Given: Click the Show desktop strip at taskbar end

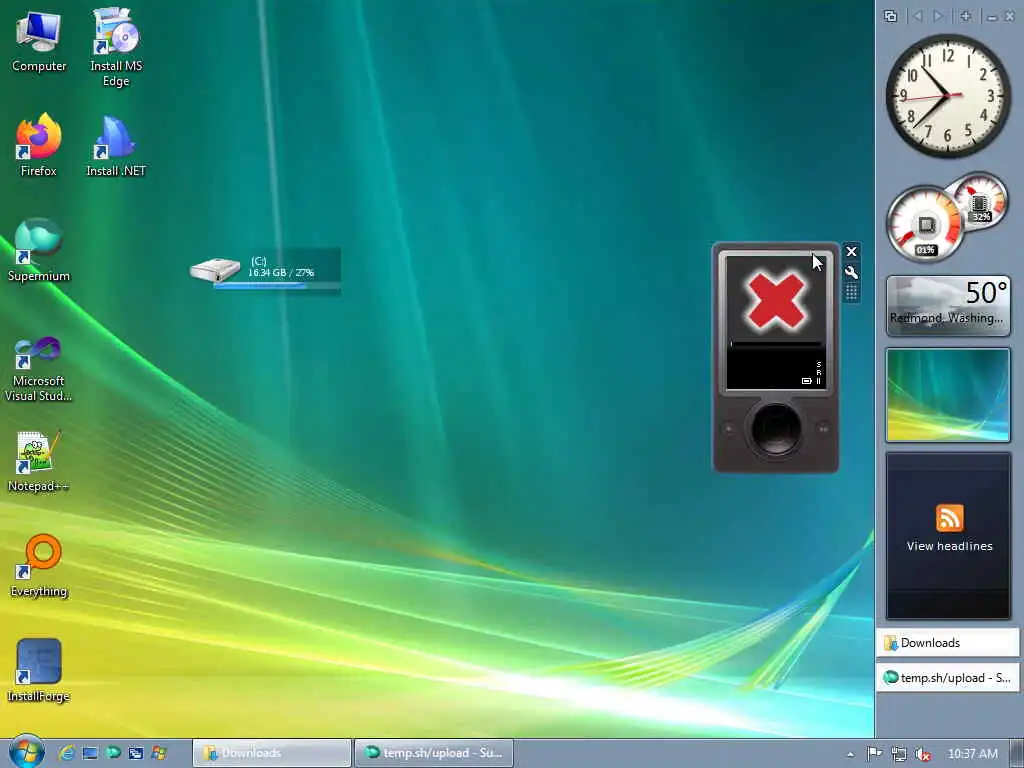Looking at the screenshot, I should (x=1017, y=753).
